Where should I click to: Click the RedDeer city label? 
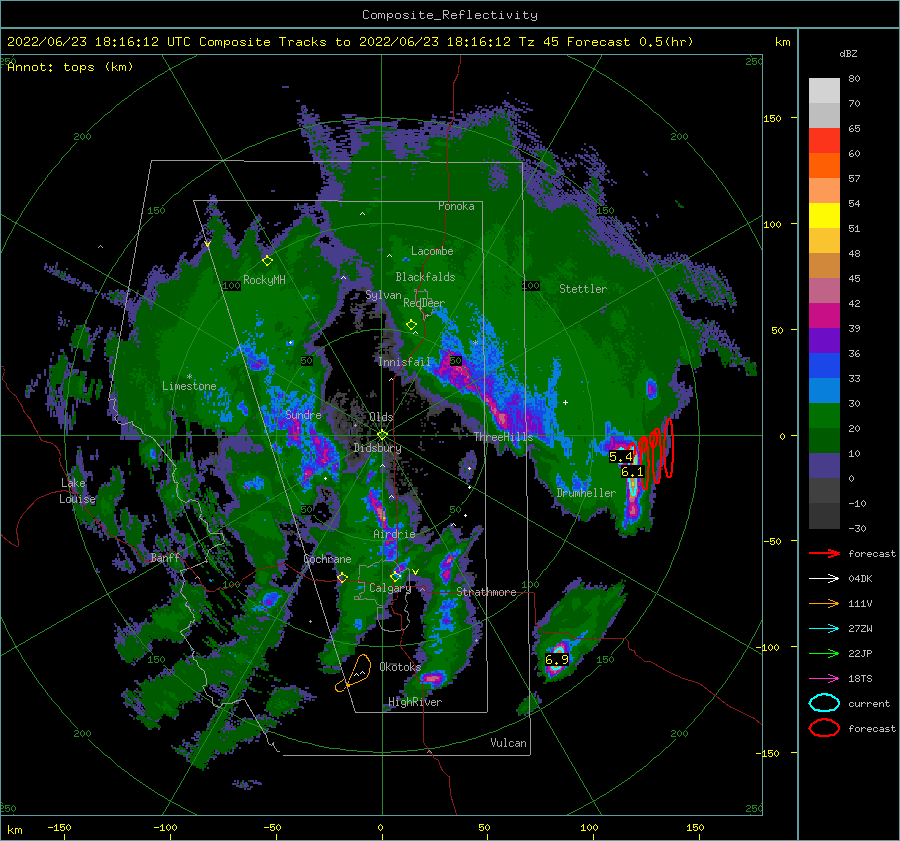[424, 303]
